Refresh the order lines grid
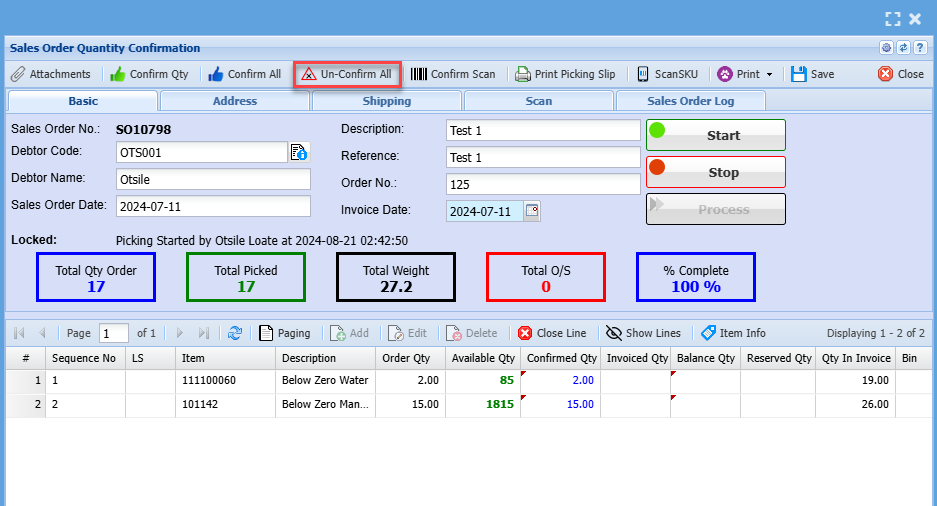 235,333
